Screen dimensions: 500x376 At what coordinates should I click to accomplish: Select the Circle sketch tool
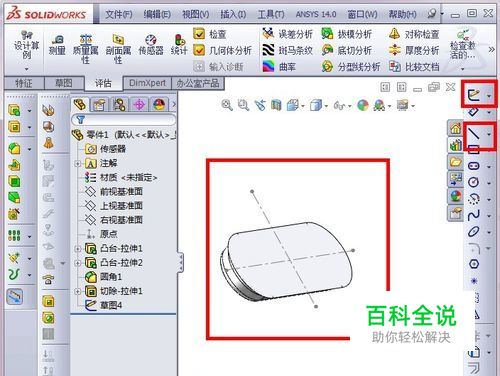click(x=474, y=182)
